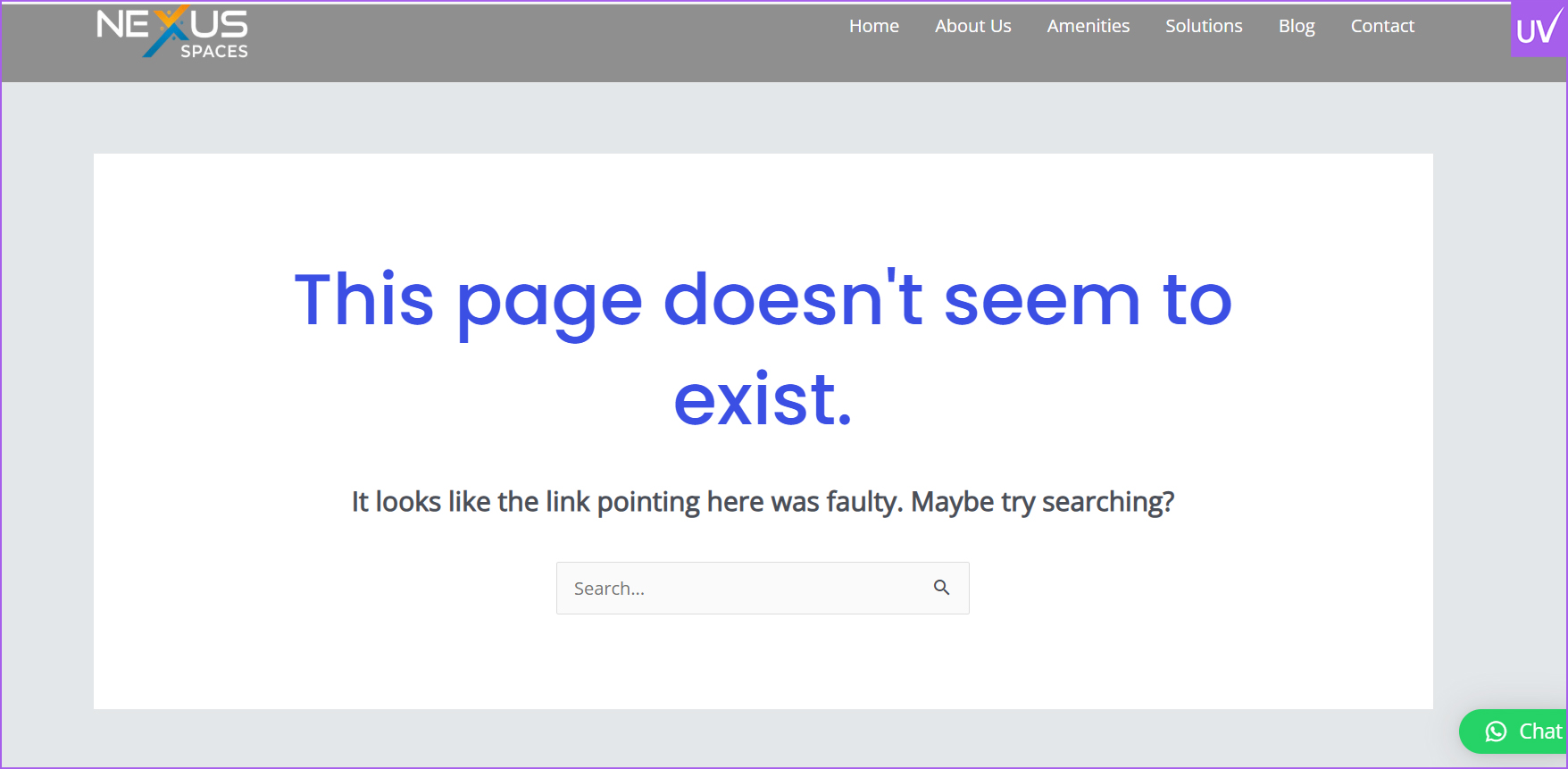The width and height of the screenshot is (1568, 769).
Task: Click empty gray header area left of Home
Action: [x=536, y=40]
